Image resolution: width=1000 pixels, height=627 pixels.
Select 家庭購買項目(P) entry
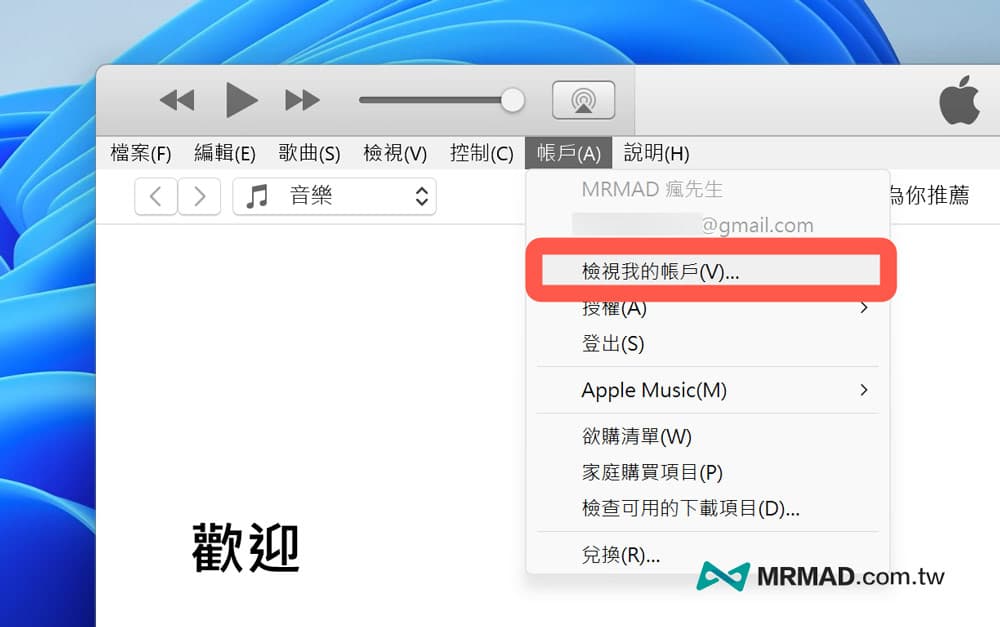[708, 472]
